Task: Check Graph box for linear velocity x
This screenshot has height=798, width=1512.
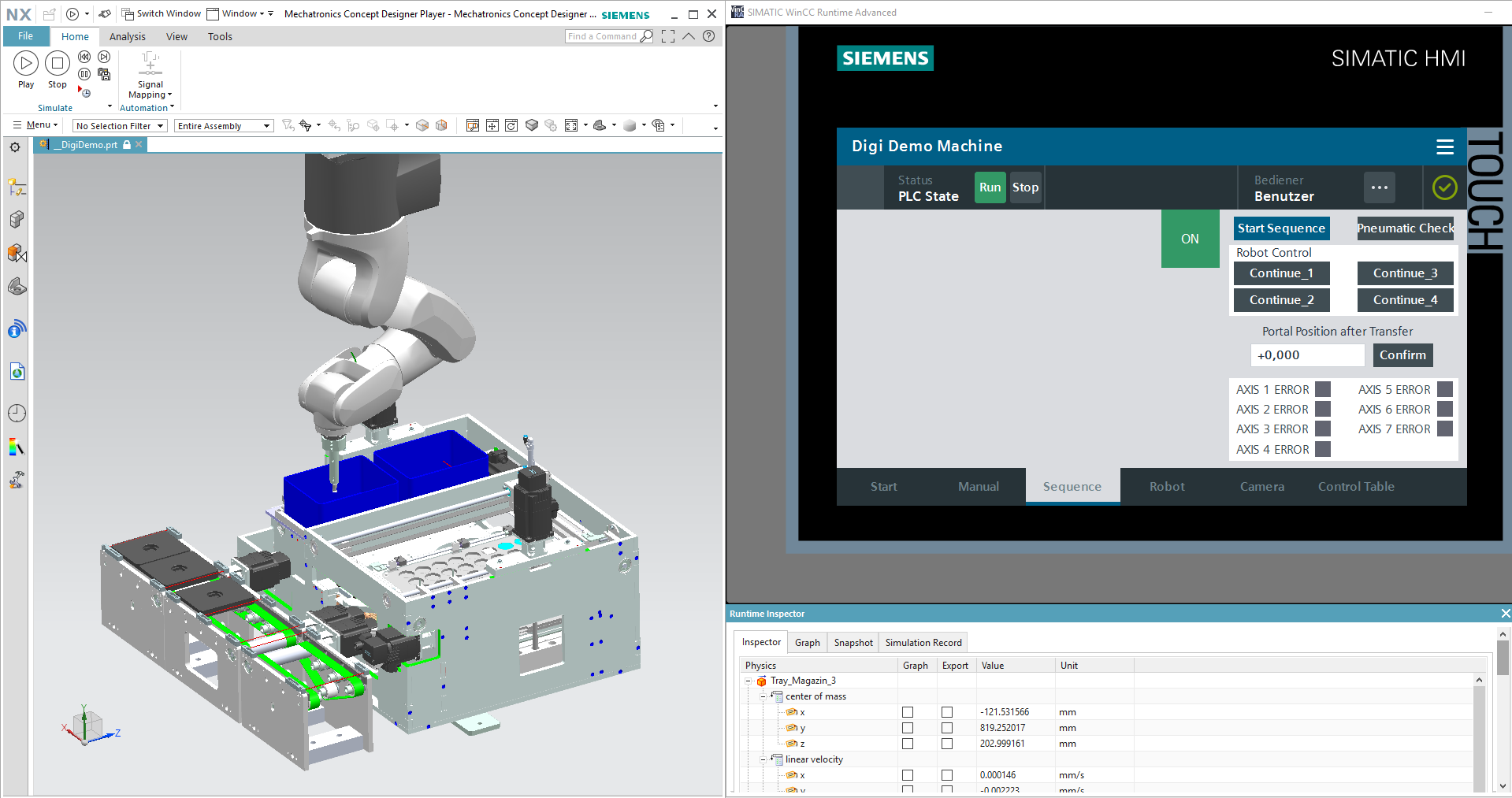Action: click(908, 775)
